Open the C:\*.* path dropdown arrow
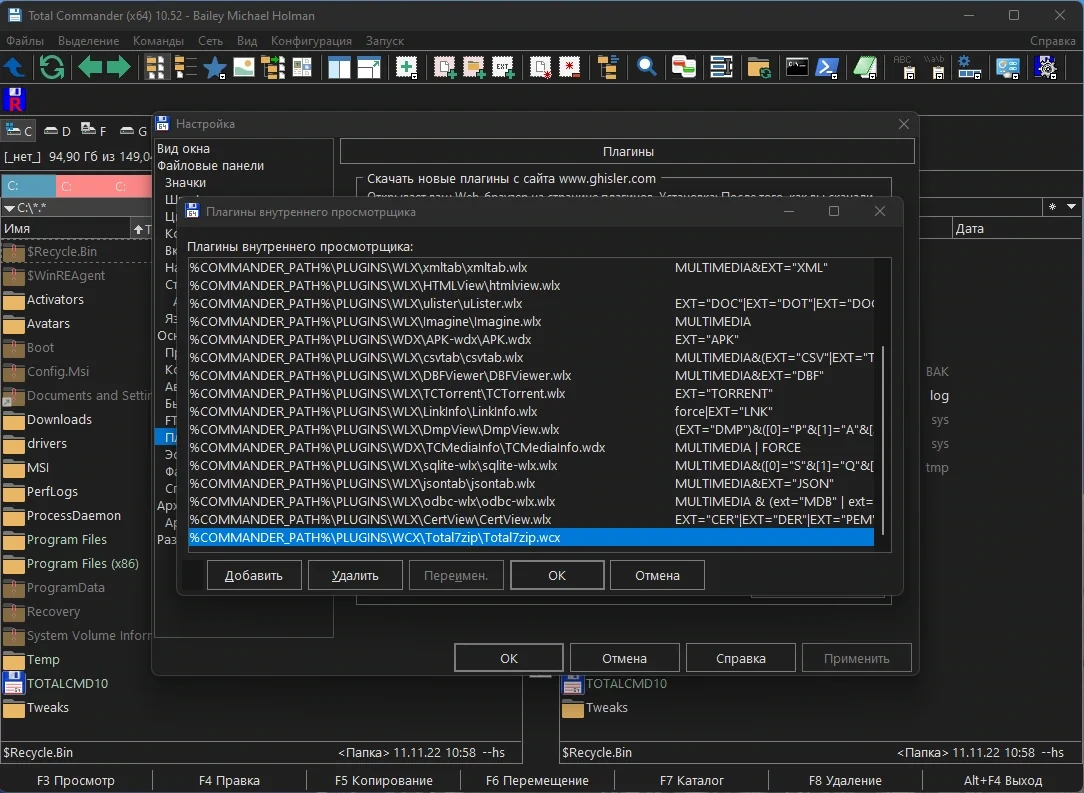1084x793 pixels. pos(9,207)
